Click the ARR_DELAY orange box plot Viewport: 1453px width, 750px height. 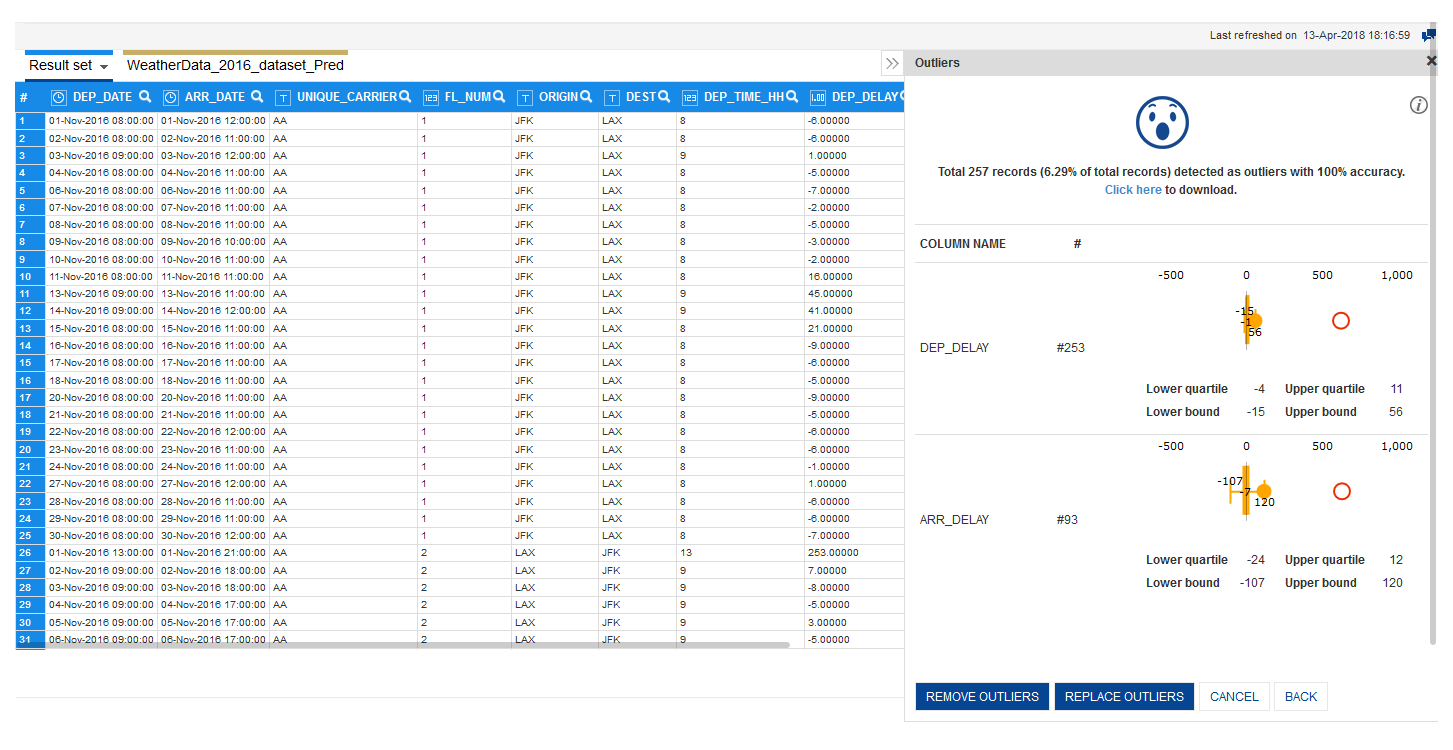[x=1246, y=490]
